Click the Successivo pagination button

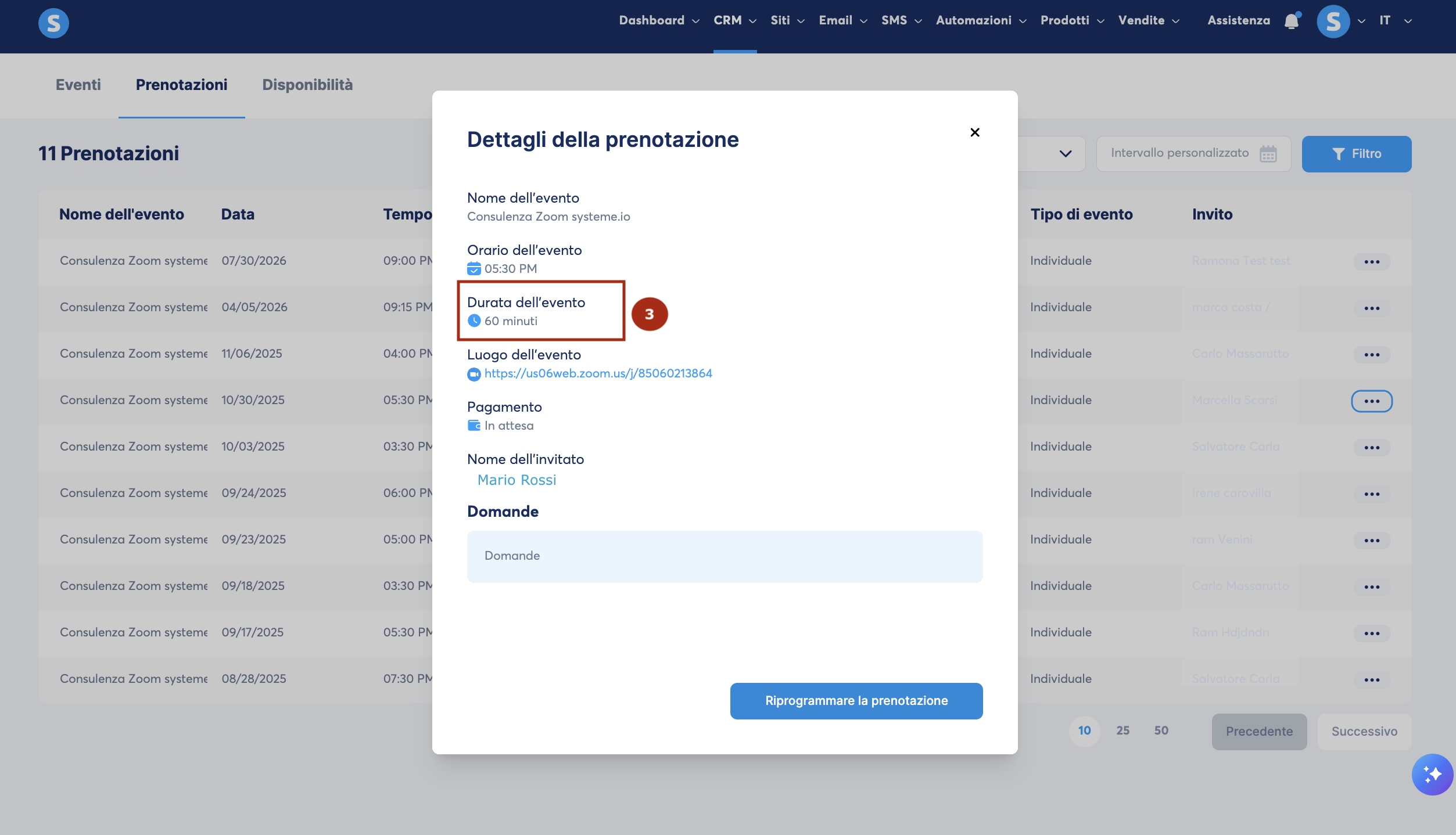coord(1364,732)
